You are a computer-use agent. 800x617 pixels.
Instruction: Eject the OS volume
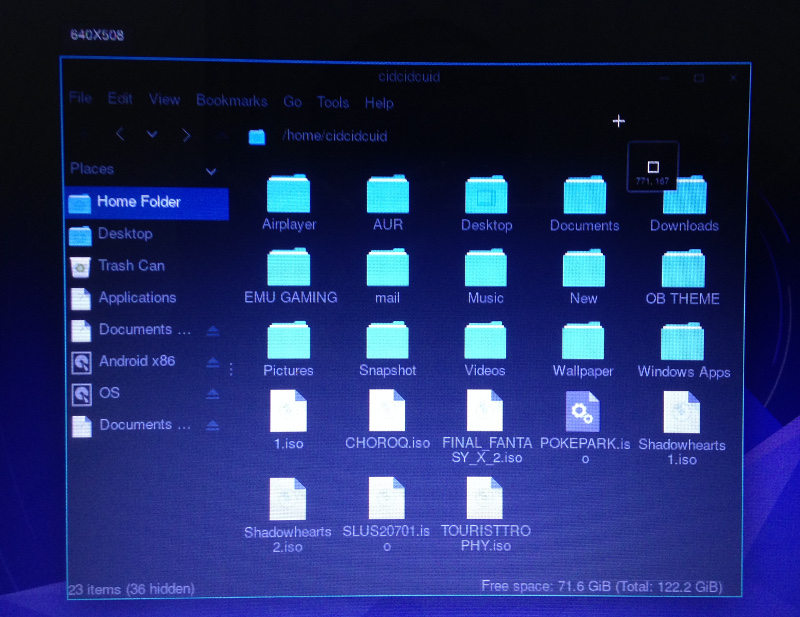213,394
